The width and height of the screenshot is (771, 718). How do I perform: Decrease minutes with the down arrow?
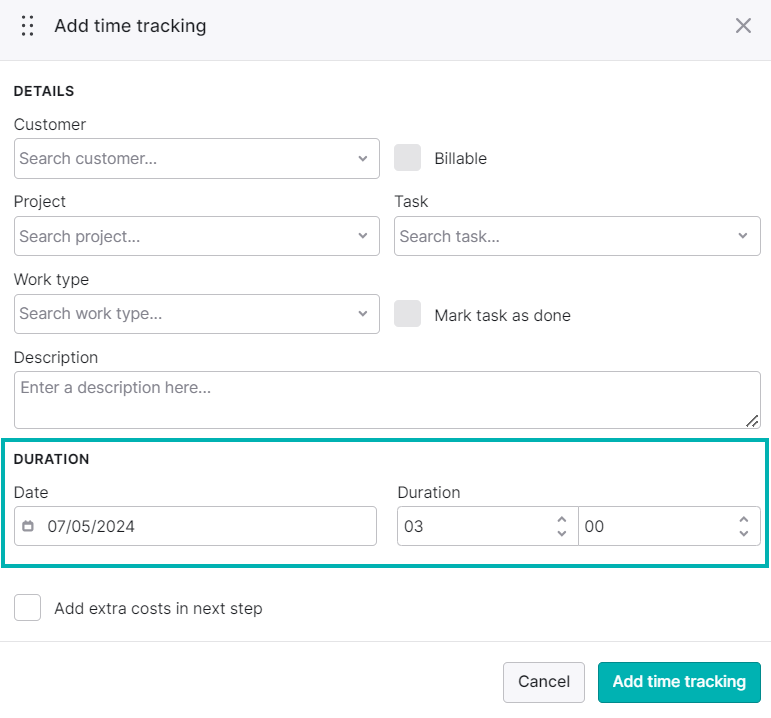point(743,533)
